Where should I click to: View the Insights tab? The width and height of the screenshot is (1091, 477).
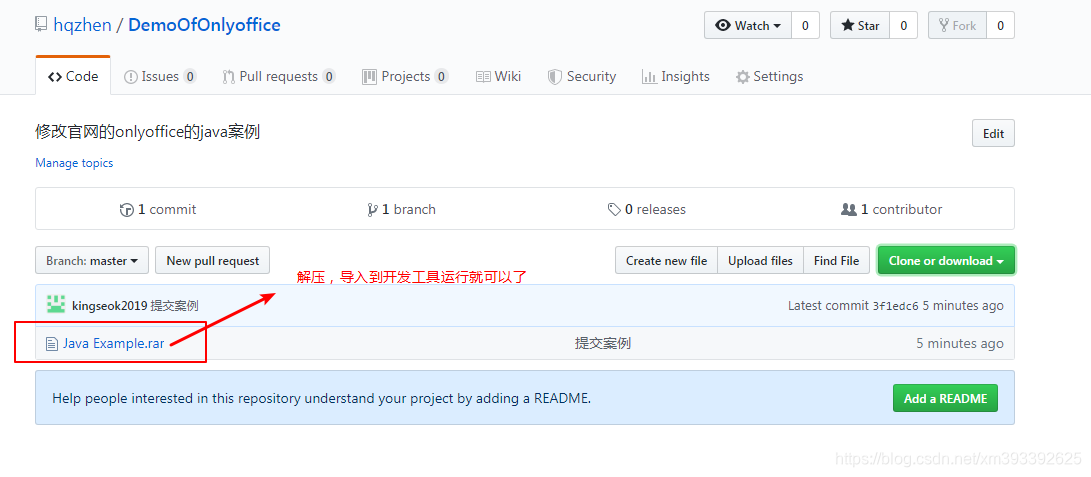click(676, 76)
